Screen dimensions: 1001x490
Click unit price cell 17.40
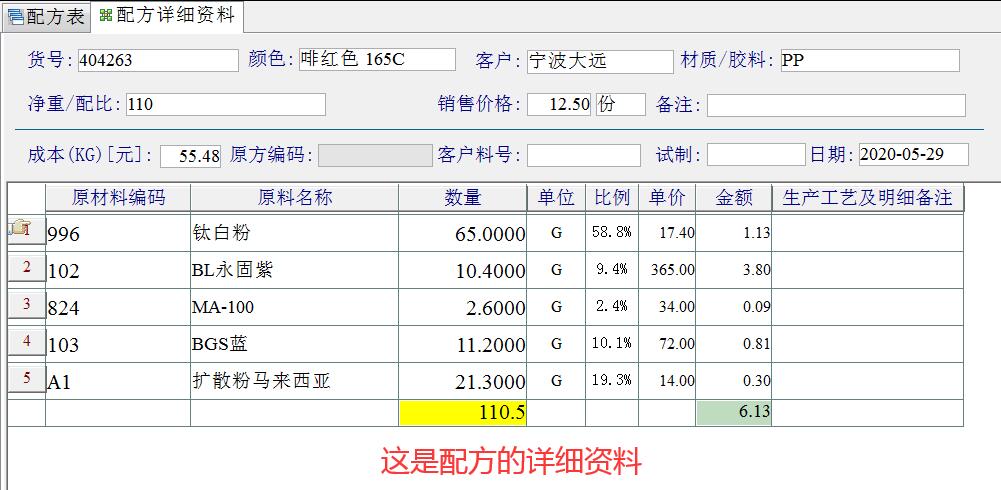[667, 233]
